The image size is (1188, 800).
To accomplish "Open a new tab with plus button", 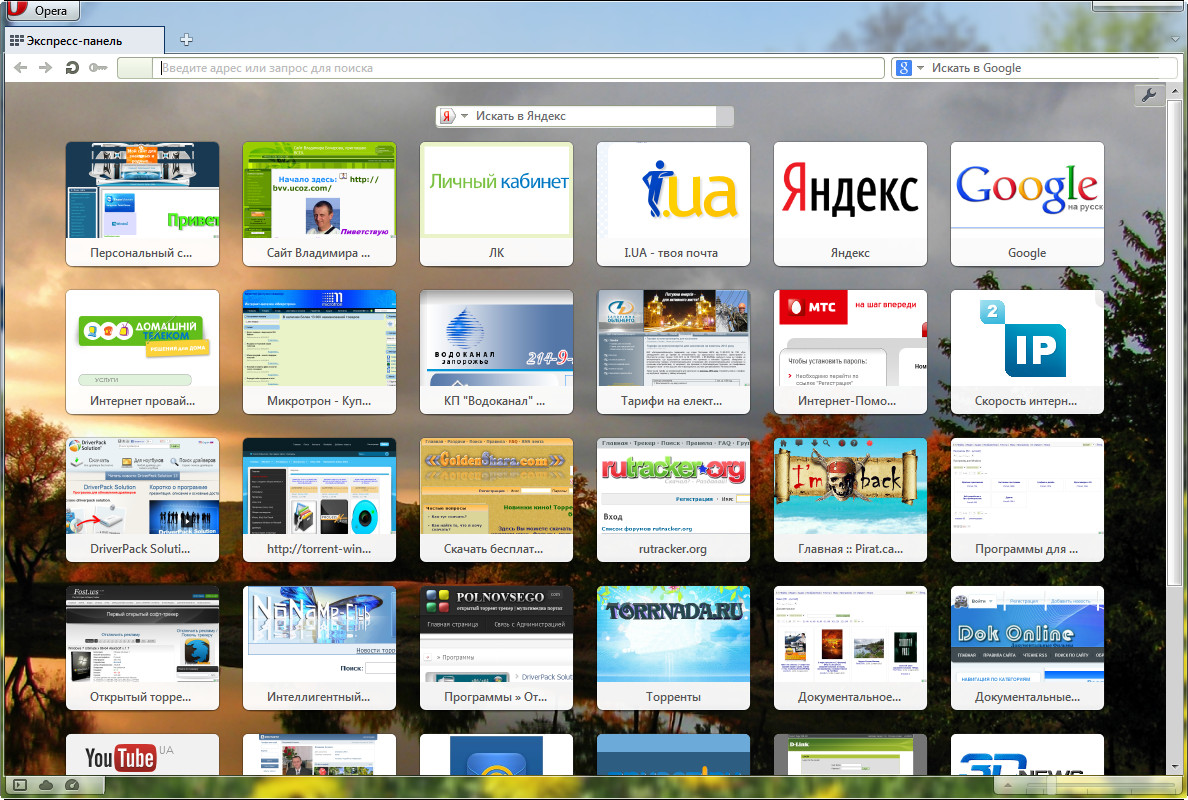I will pyautogui.click(x=186, y=40).
